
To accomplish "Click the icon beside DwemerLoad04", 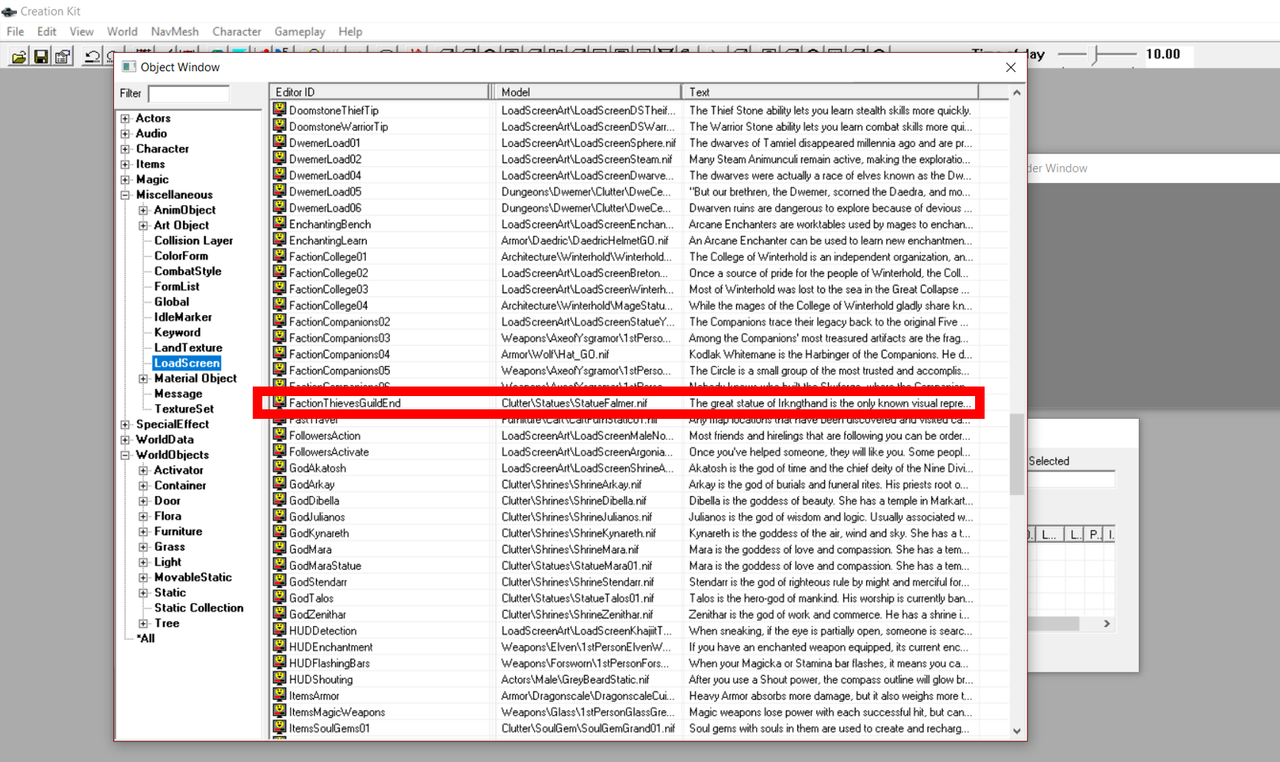I will pos(280,175).
